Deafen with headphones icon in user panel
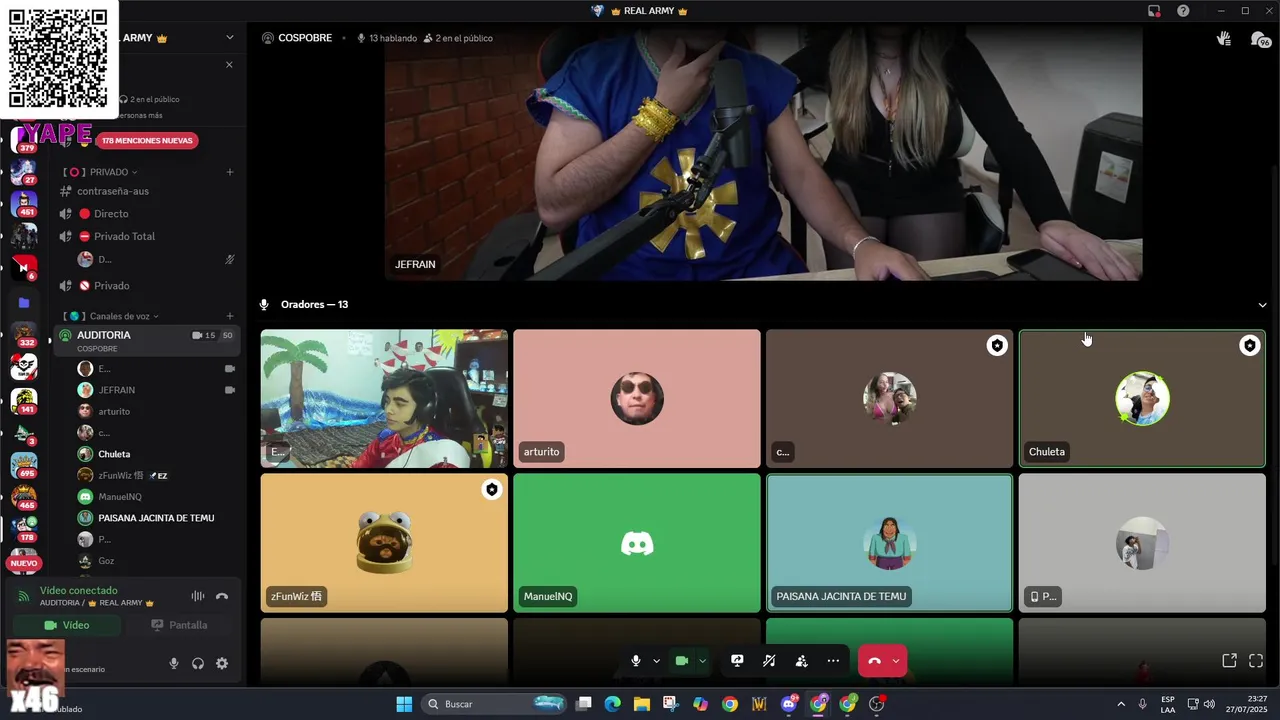1280x720 pixels. [198, 663]
